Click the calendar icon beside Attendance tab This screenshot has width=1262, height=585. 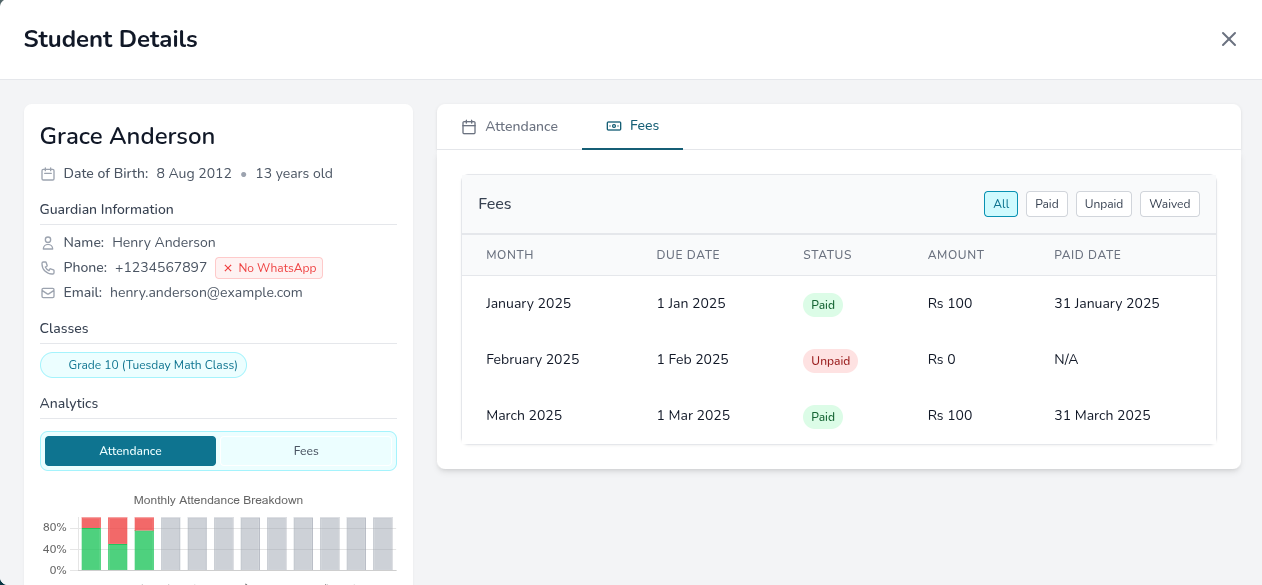point(468,126)
